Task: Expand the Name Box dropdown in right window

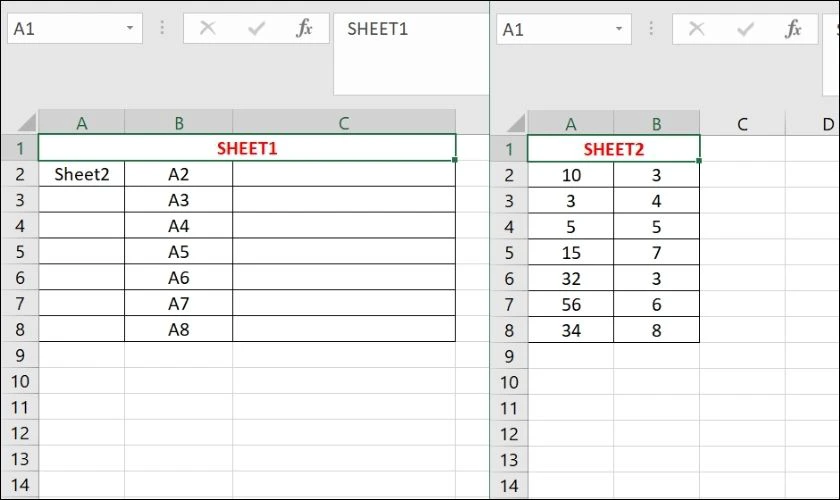Action: tap(619, 28)
